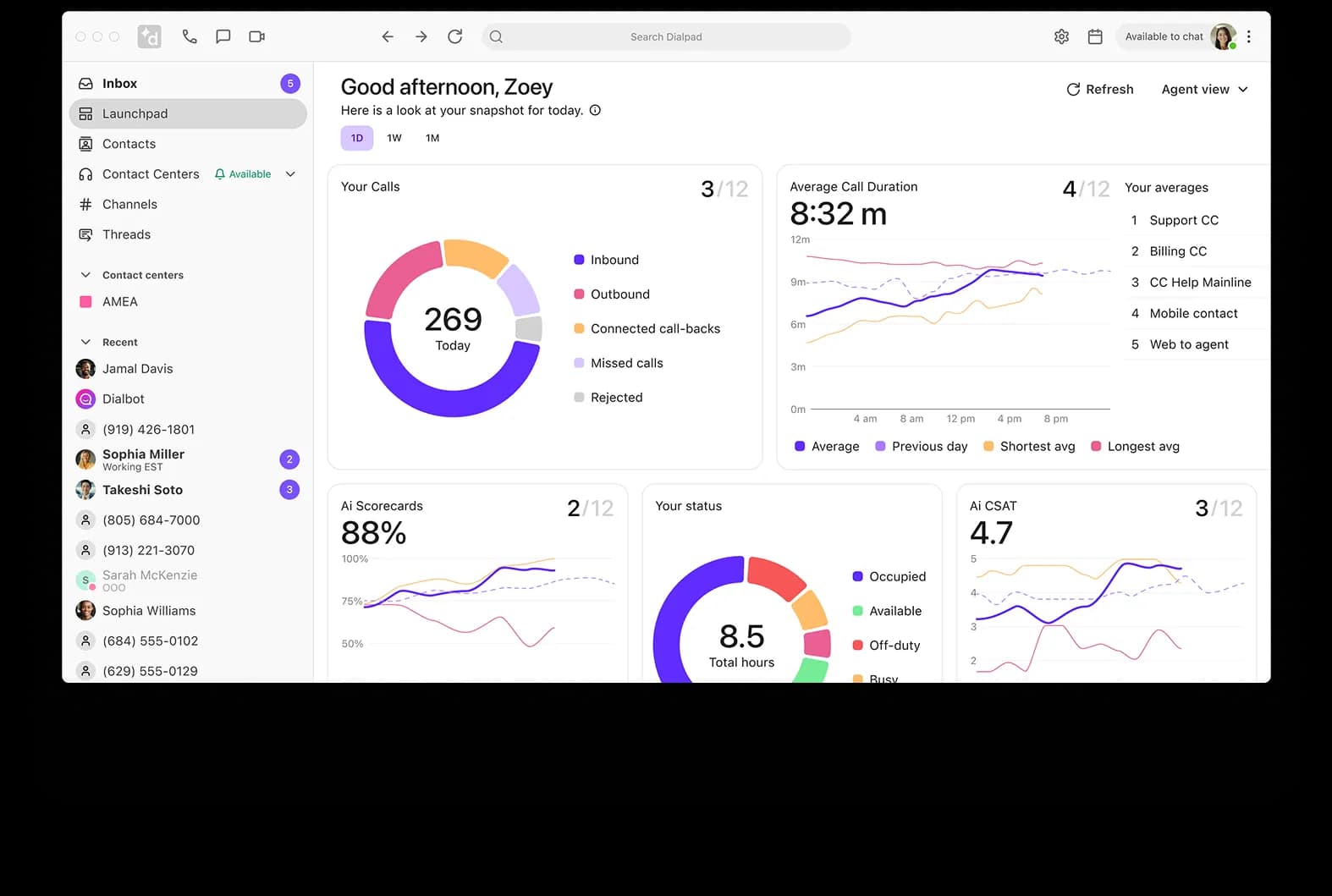The image size is (1332, 896).
Task: Start a video meeting with camera icon
Action: click(x=257, y=36)
